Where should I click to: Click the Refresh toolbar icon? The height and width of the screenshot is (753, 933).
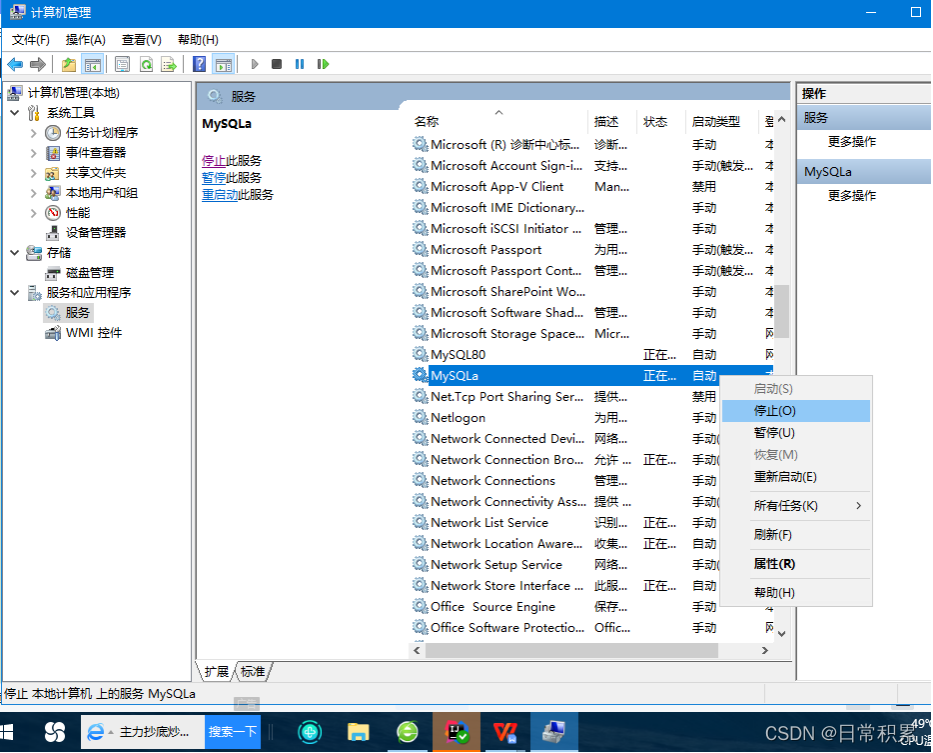146,64
